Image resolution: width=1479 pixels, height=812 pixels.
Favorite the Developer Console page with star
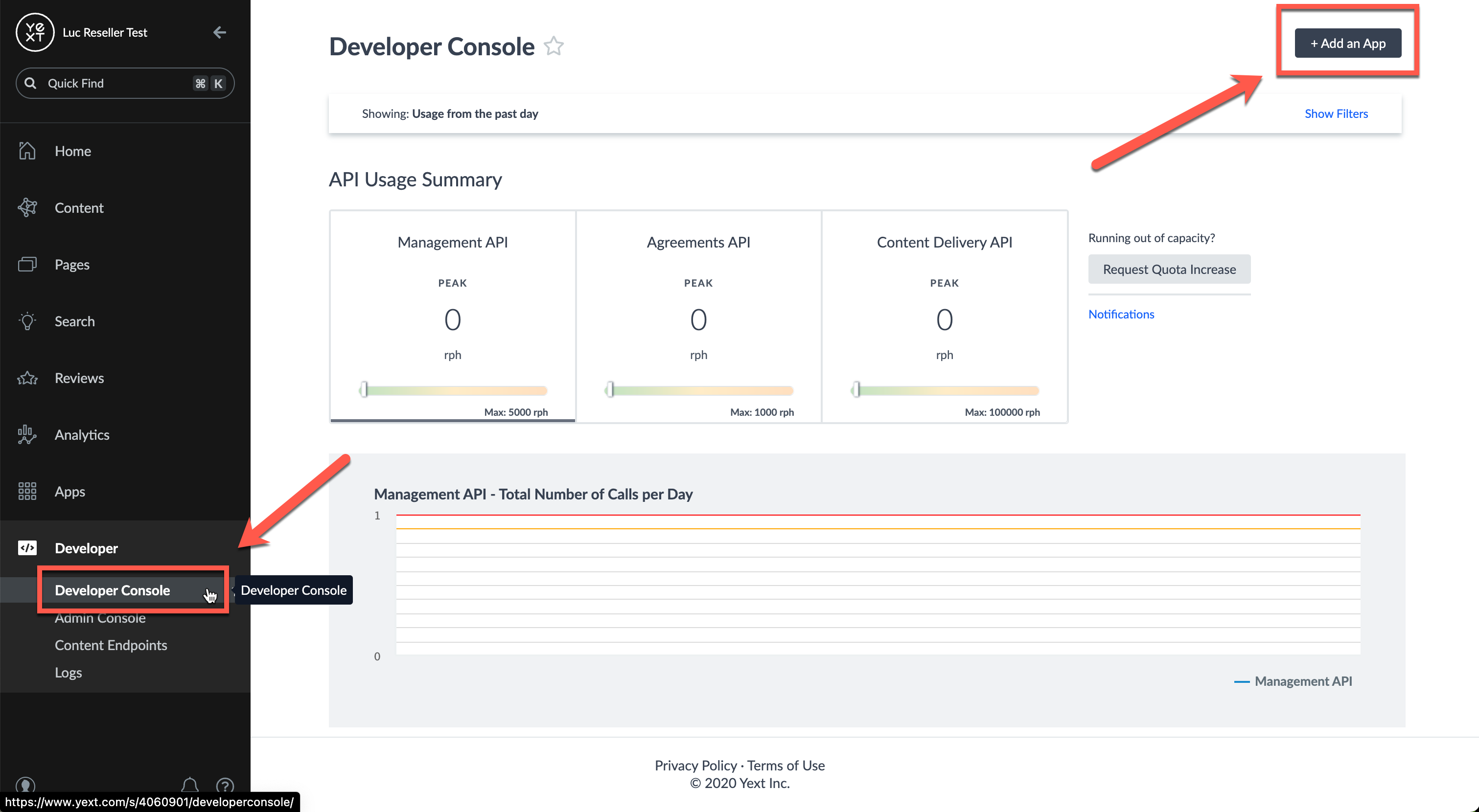554,46
